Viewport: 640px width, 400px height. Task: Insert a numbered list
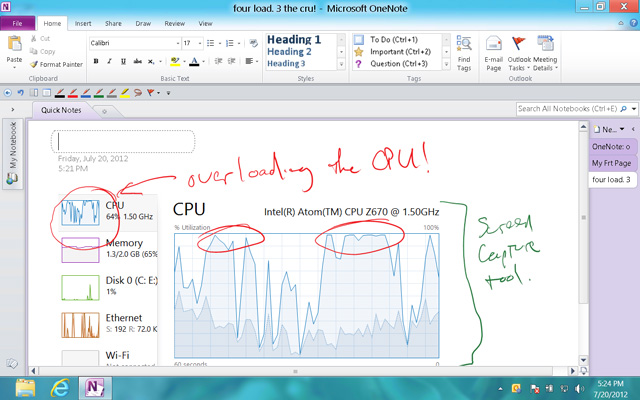click(230, 43)
